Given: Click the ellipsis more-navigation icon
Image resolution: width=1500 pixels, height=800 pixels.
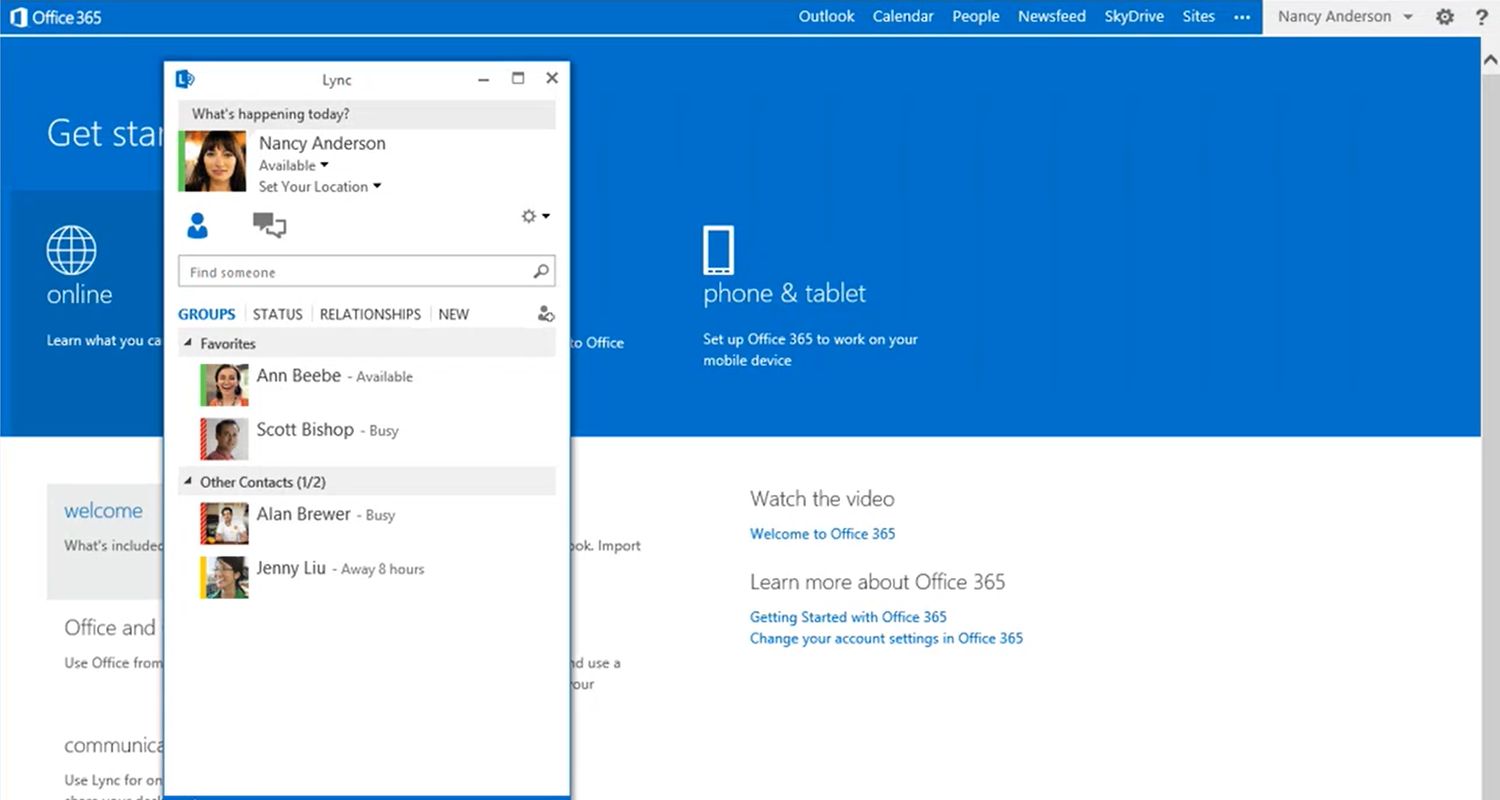Looking at the screenshot, I should 1242,17.
